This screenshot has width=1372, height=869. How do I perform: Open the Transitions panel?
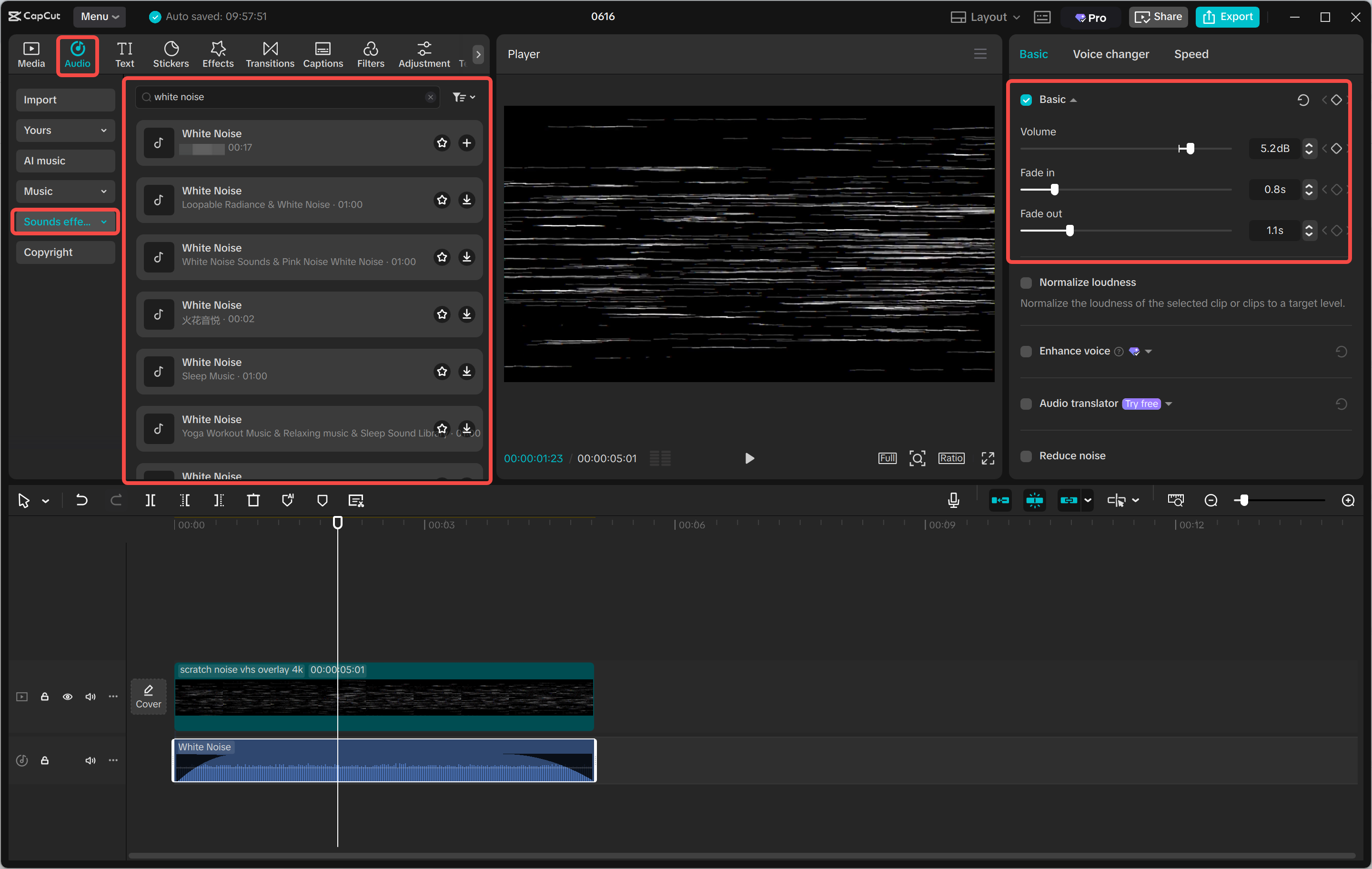(270, 54)
